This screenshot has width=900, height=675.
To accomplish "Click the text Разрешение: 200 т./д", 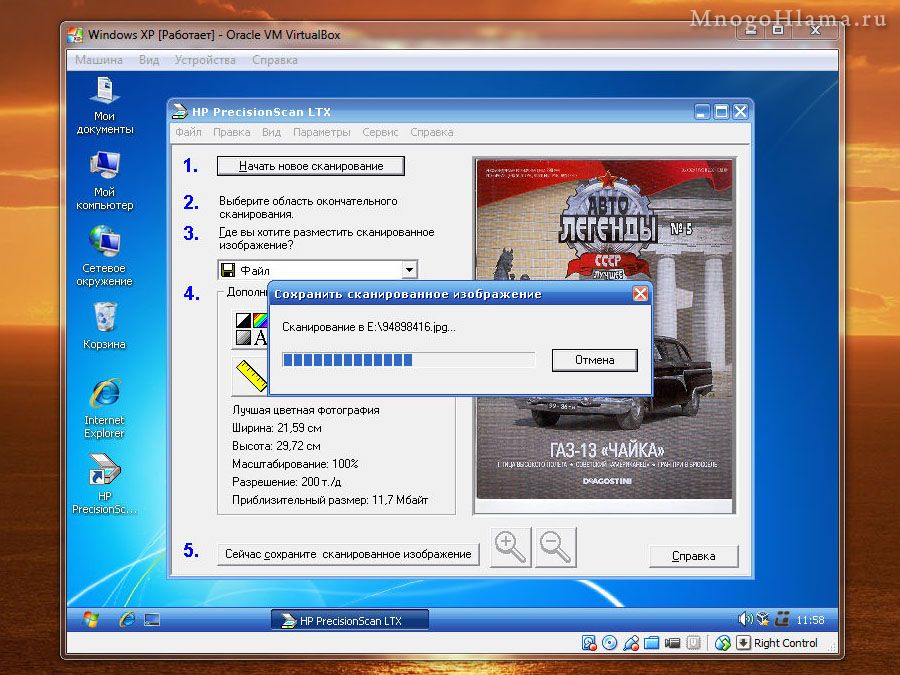I will coord(286,482).
